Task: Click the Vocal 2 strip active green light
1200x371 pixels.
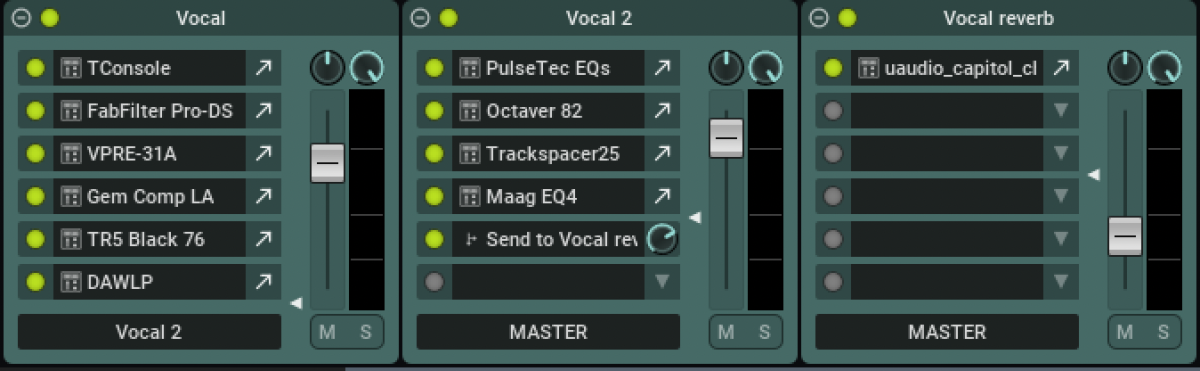Action: coord(449,18)
